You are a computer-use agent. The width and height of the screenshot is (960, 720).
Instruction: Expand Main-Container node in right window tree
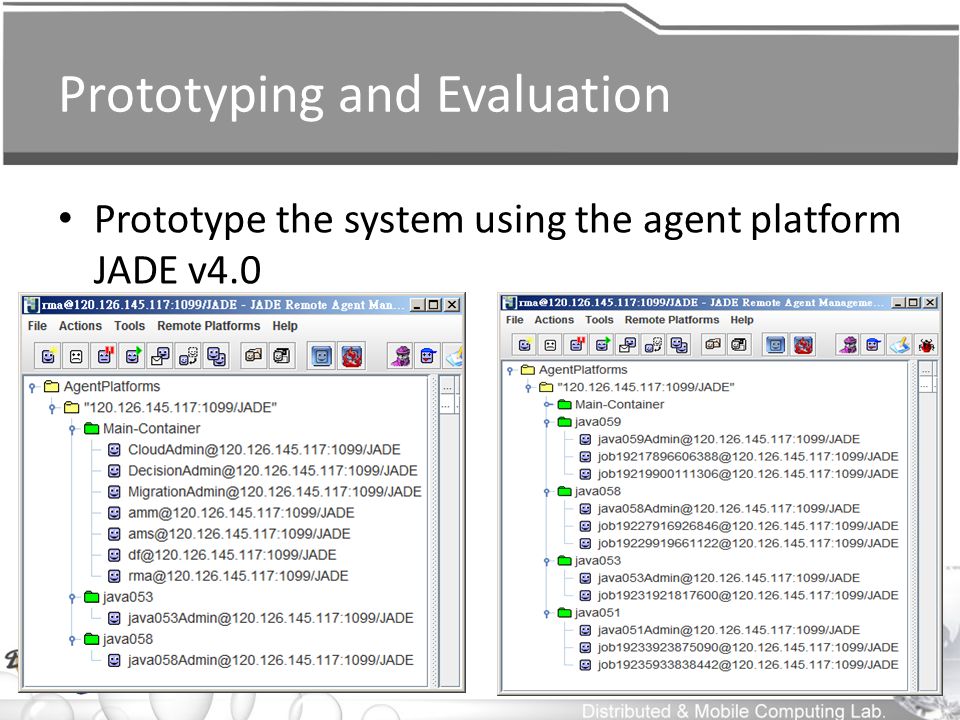[x=547, y=405]
